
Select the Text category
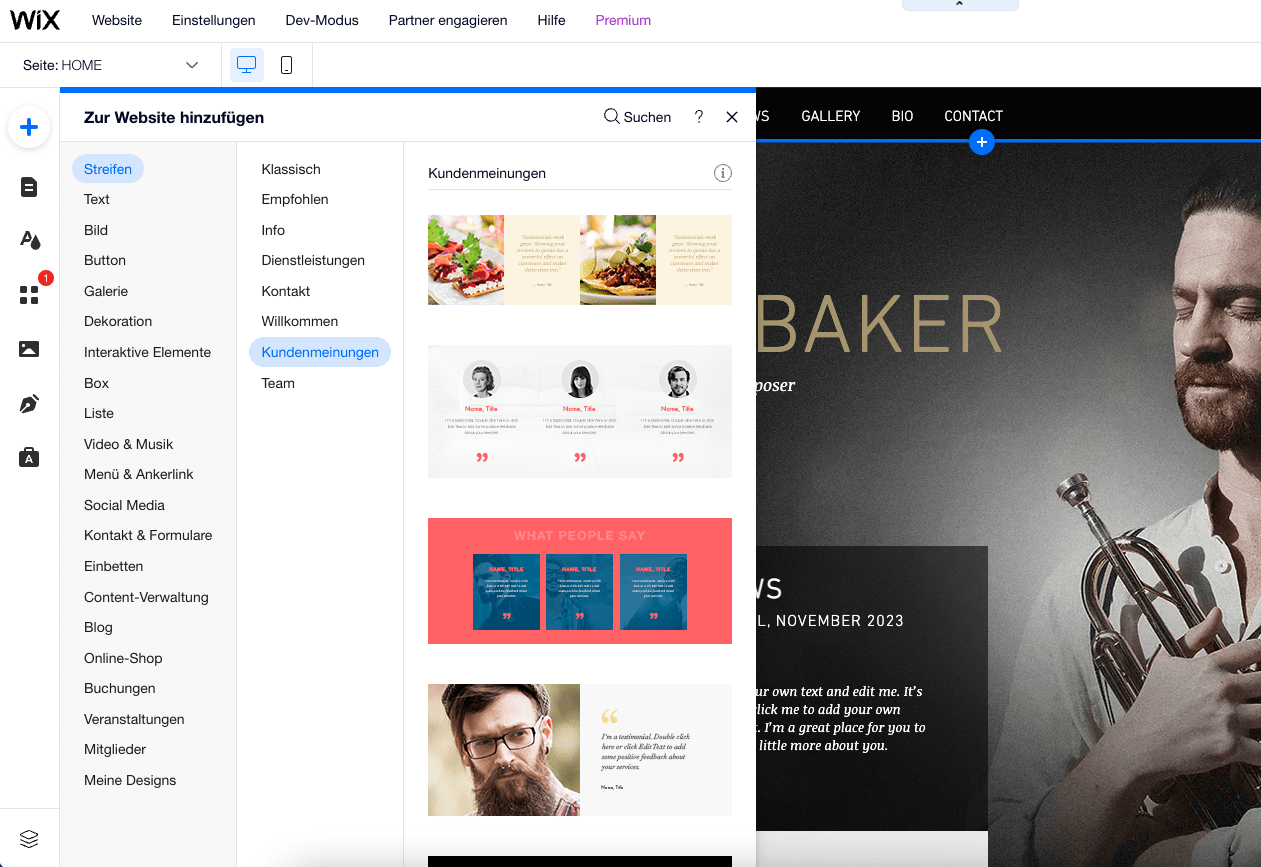click(97, 199)
